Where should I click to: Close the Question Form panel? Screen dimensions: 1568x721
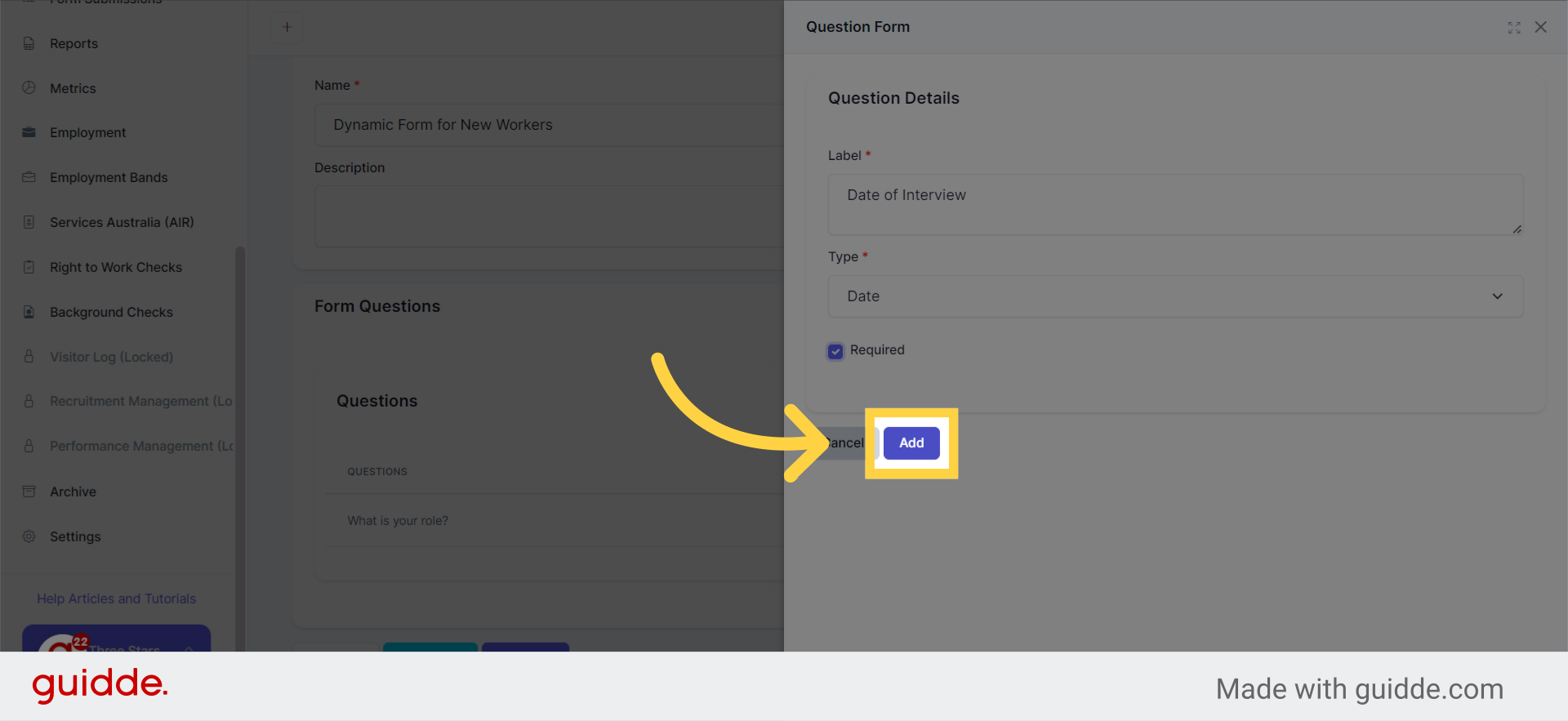coord(1541,27)
